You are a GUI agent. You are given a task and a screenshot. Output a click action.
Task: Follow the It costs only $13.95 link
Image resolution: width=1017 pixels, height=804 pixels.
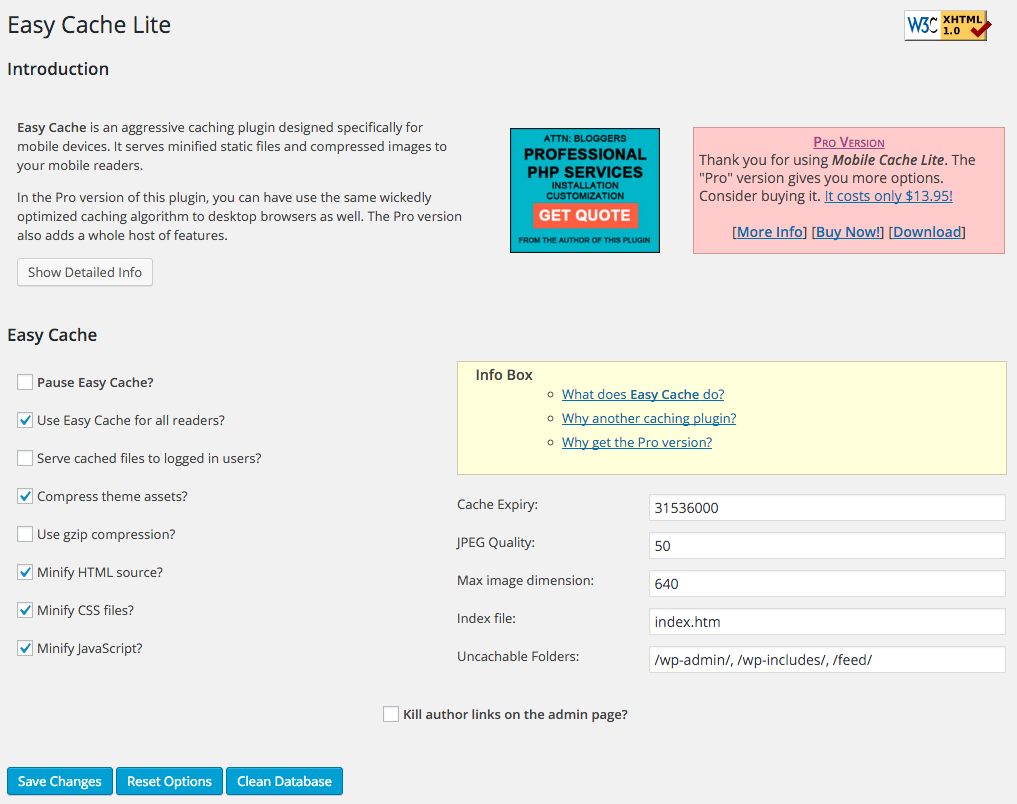889,196
